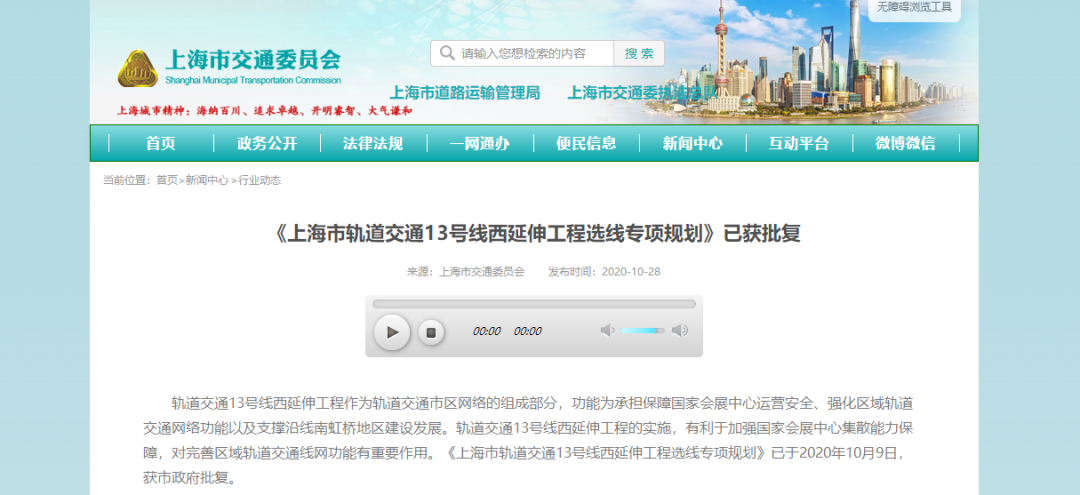
Task: Click 新闻中心 in the breadcrumb
Action: click(207, 180)
